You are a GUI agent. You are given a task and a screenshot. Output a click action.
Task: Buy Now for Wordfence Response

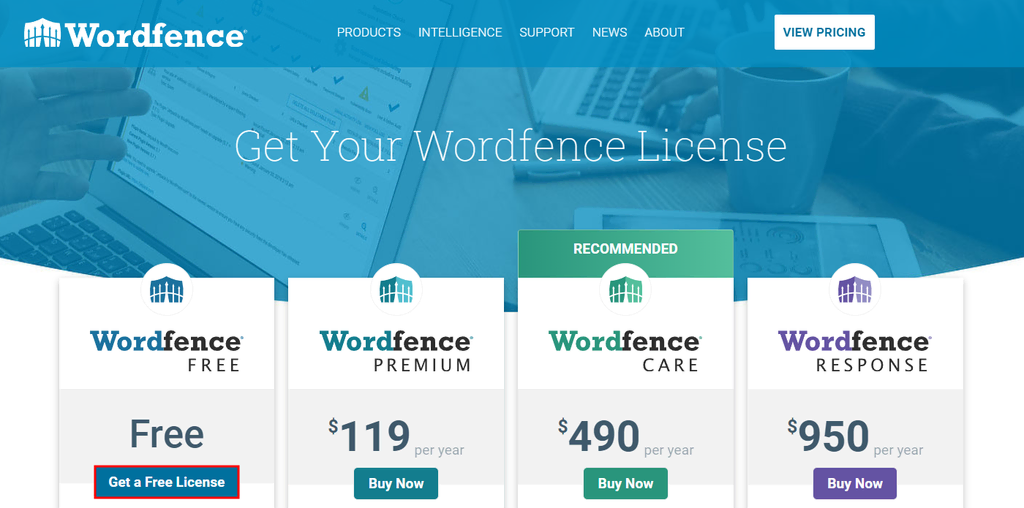tap(855, 483)
